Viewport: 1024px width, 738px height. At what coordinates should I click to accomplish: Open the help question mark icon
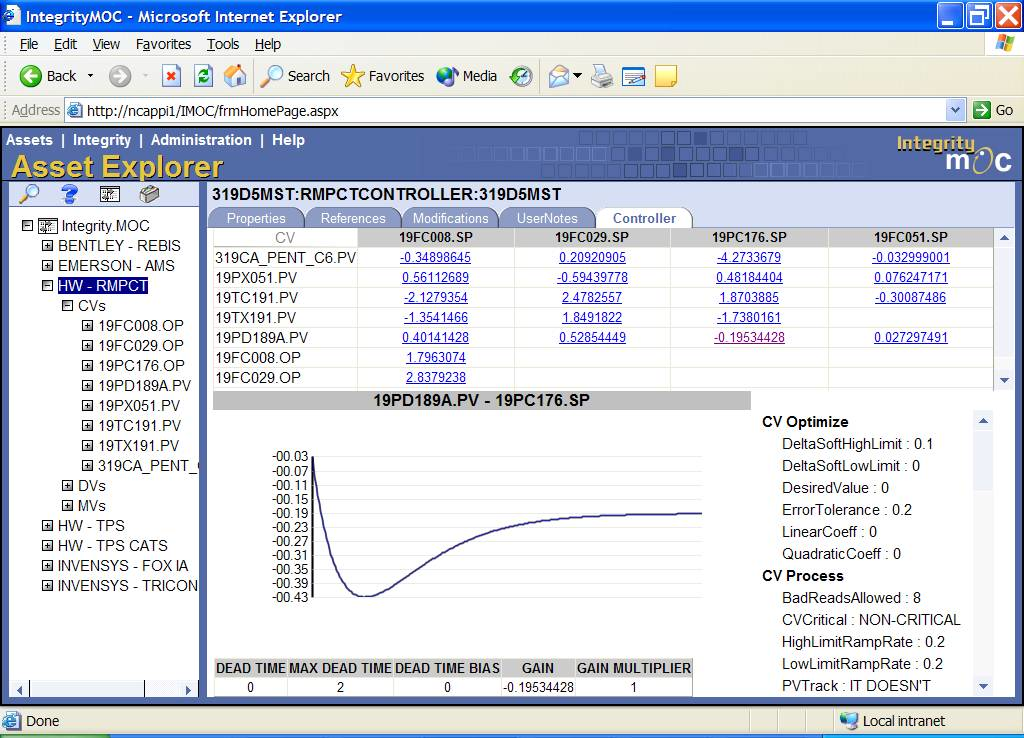69,196
